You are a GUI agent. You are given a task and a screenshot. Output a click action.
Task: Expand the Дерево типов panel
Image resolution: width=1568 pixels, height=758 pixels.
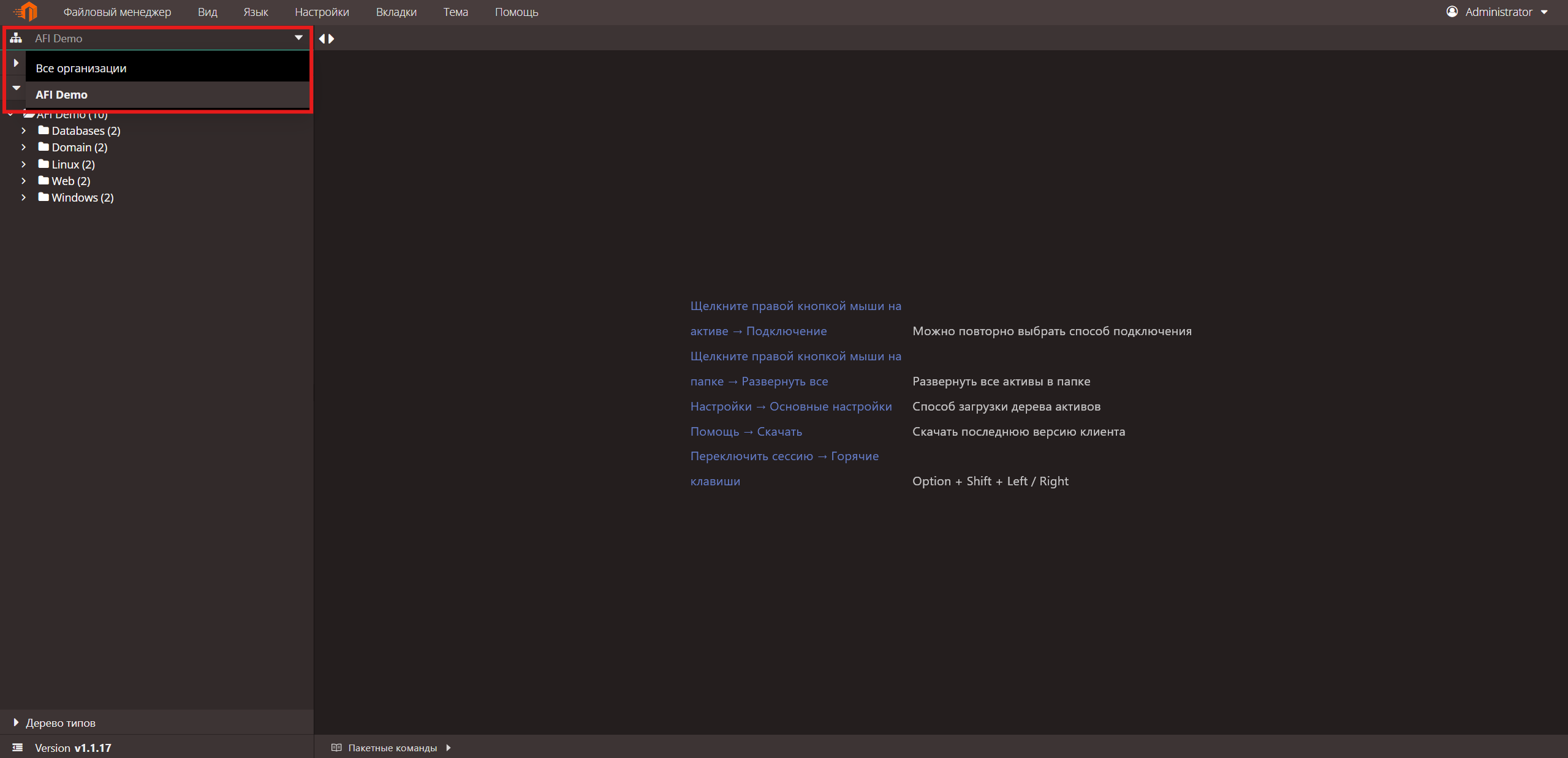tap(16, 722)
